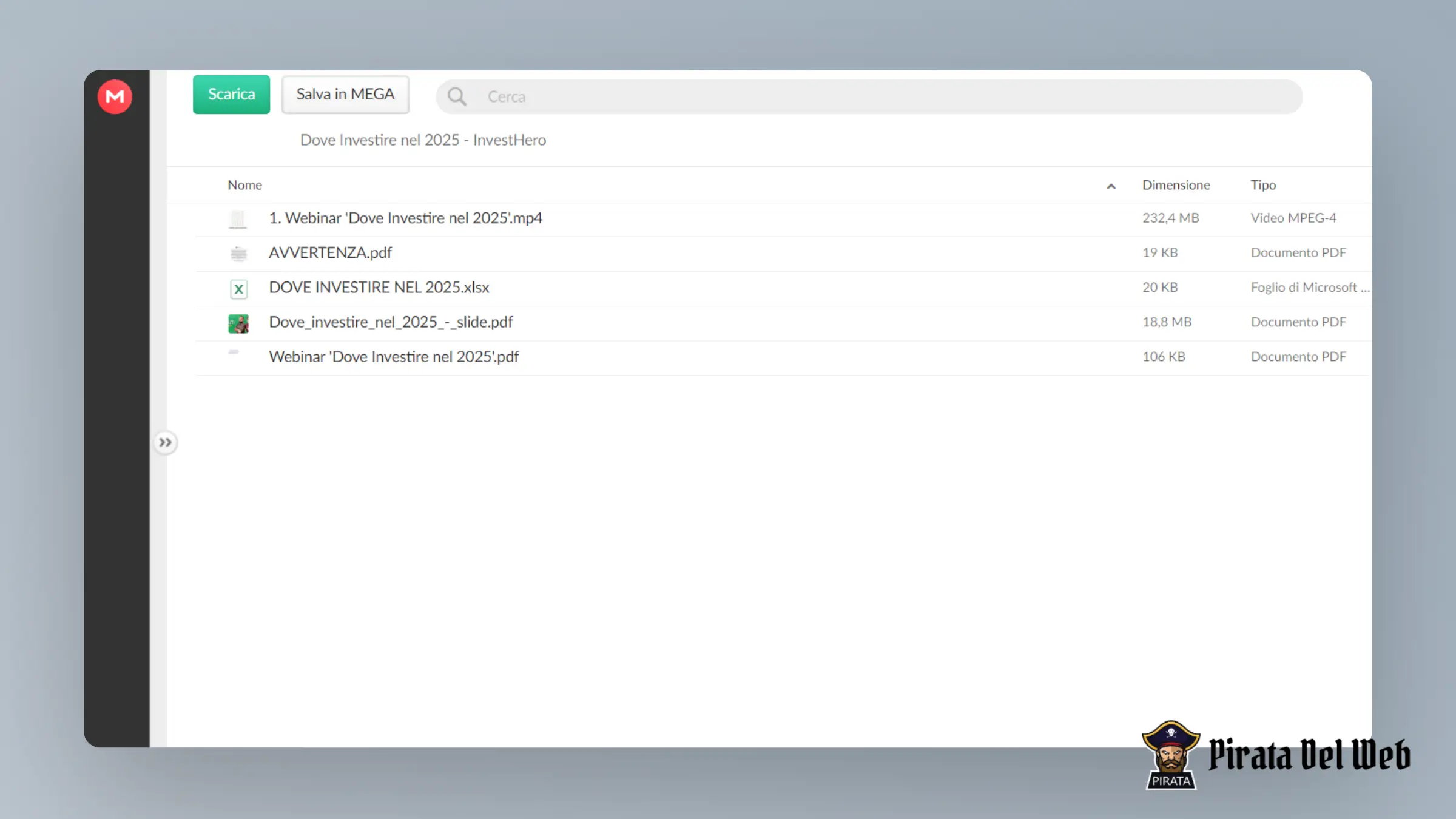Click Documento PDF type for slide.pdf row
1456x819 pixels.
click(1298, 322)
